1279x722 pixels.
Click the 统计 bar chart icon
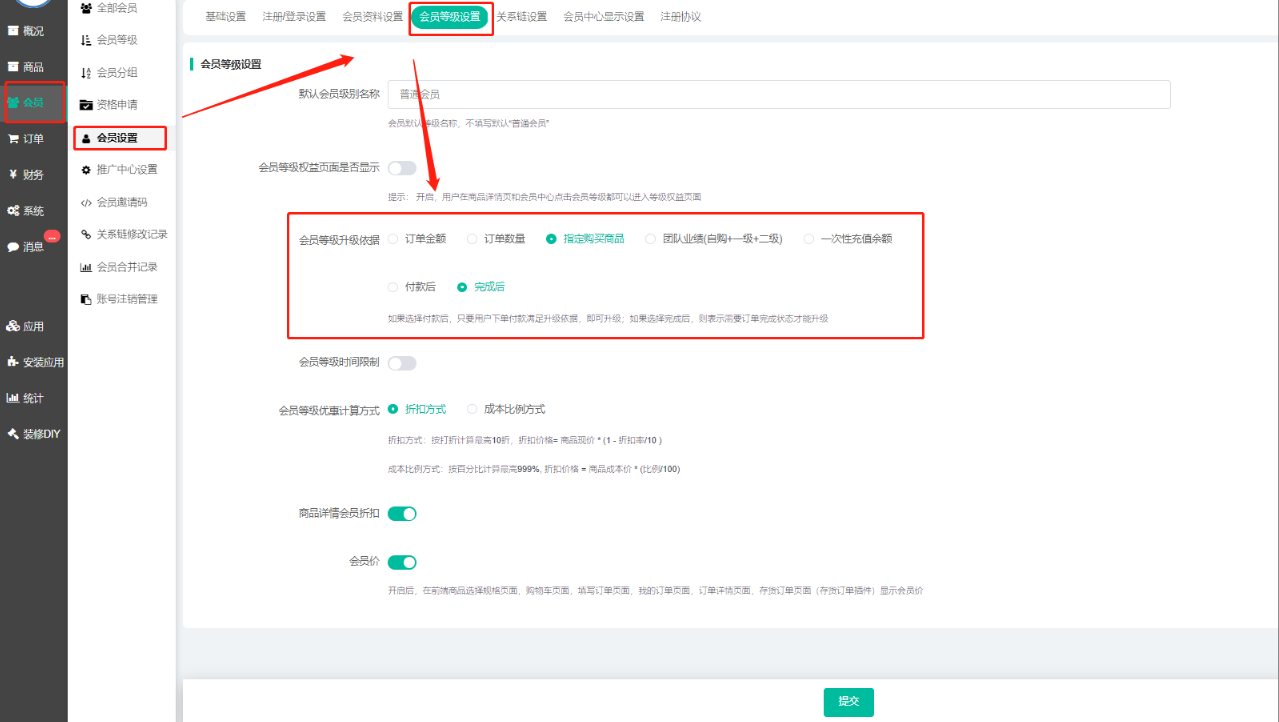click(x=13, y=398)
